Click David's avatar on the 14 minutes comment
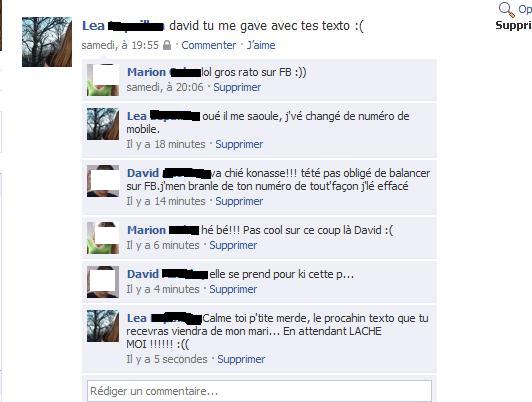532x402 pixels. pos(103,181)
